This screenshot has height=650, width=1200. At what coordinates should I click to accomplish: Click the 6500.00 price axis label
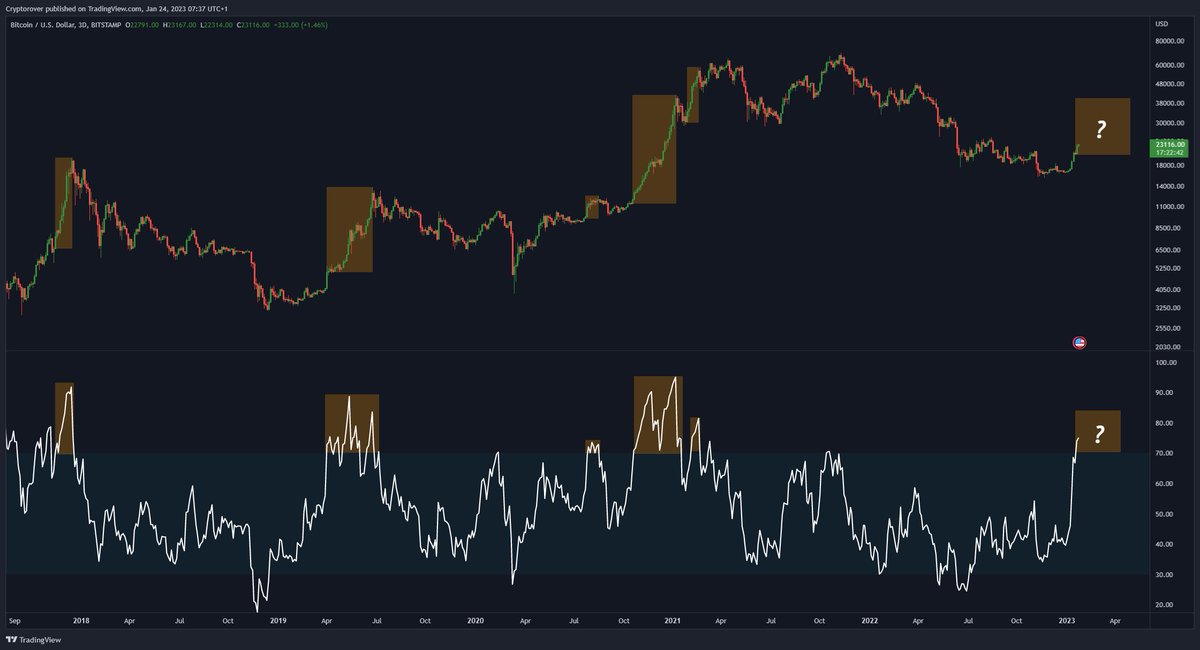[x=1167, y=249]
